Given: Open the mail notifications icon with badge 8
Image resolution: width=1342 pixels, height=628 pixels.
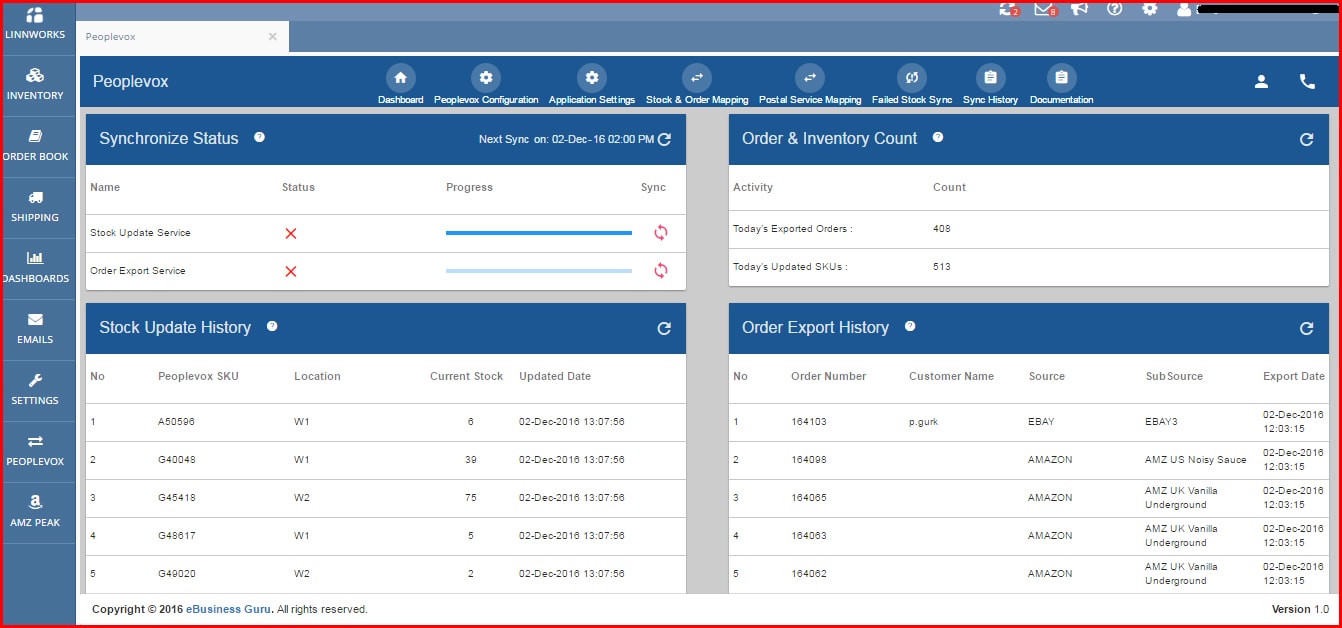Looking at the screenshot, I should coord(1045,9).
